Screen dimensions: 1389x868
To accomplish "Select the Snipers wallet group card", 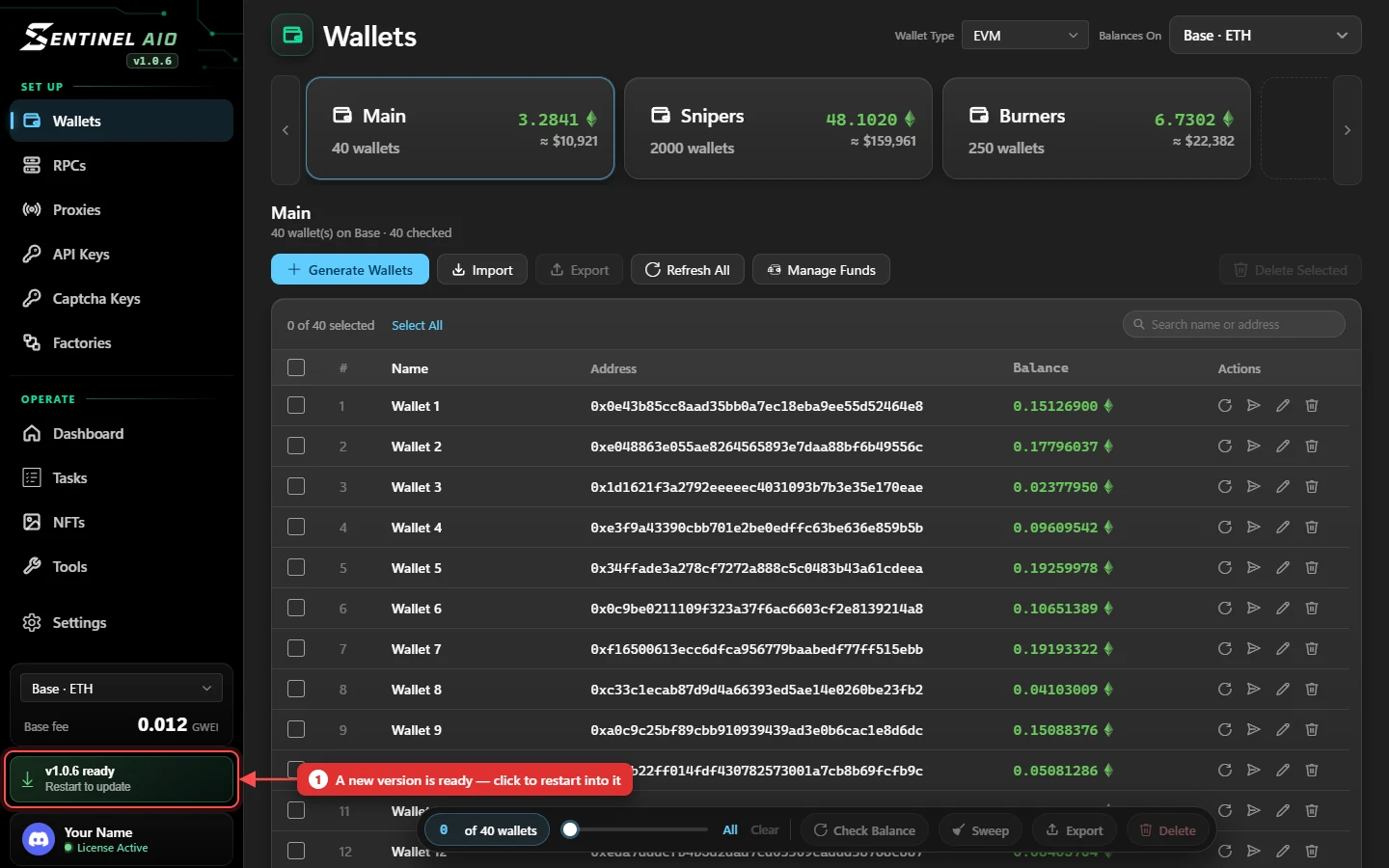I will [778, 129].
